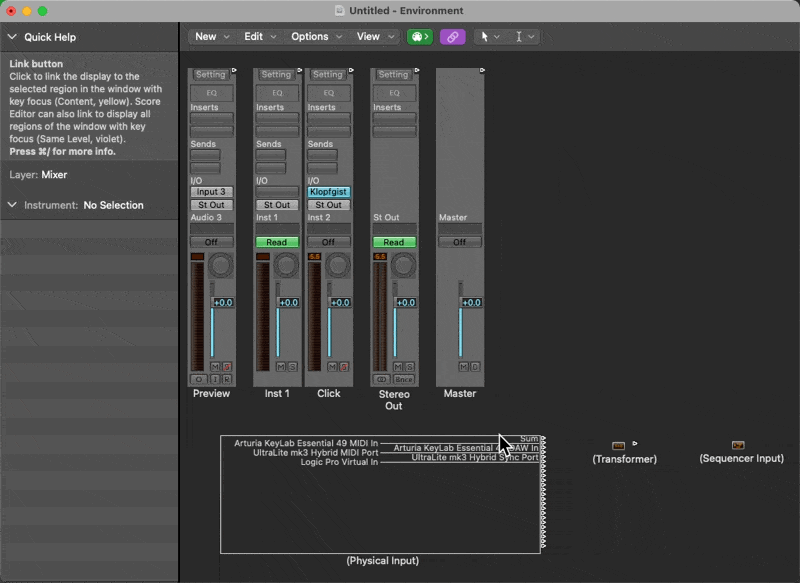Image resolution: width=800 pixels, height=583 pixels.
Task: Click the green MIDI Thru palette button
Action: [419, 37]
